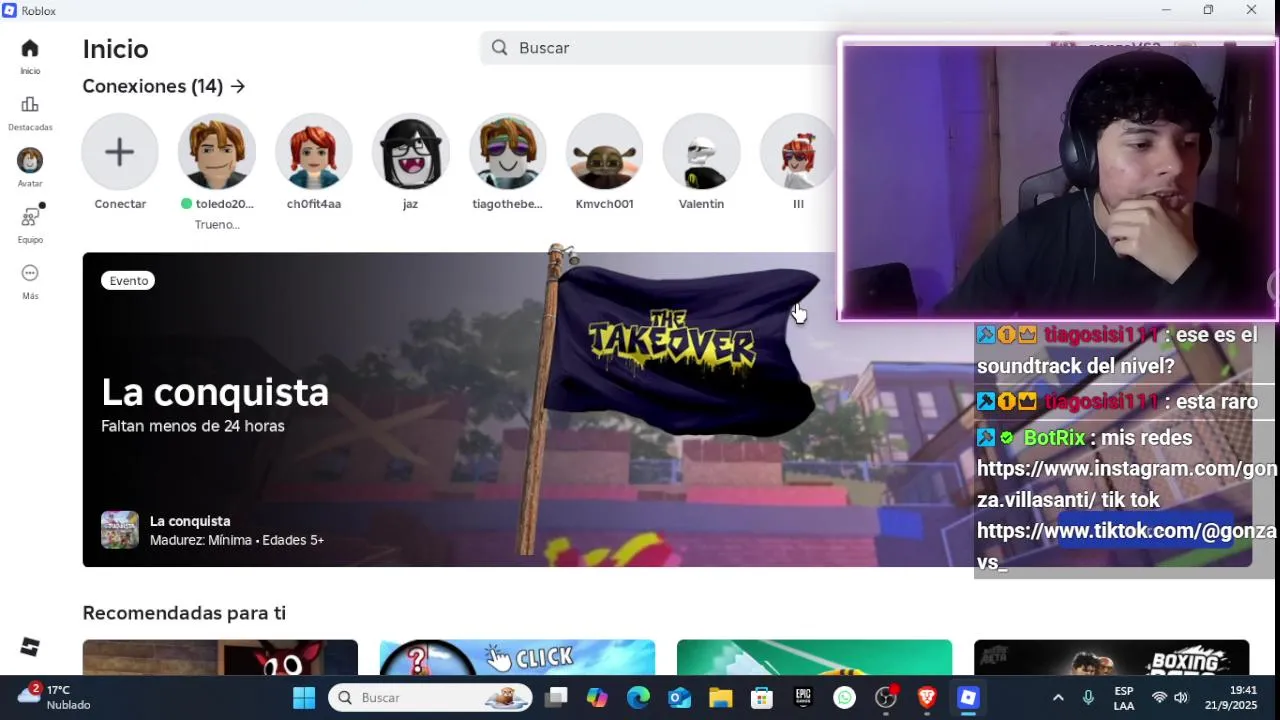Open Epic Games launcher from taskbar

point(803,698)
